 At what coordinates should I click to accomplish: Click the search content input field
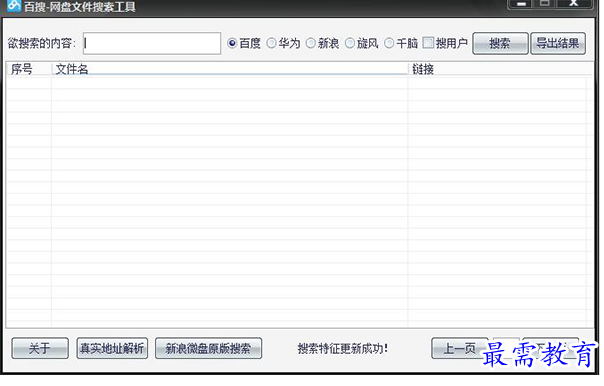(x=152, y=43)
